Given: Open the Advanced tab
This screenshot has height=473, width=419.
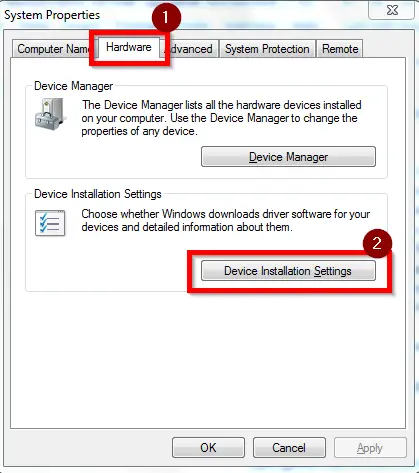Looking at the screenshot, I should click(191, 49).
